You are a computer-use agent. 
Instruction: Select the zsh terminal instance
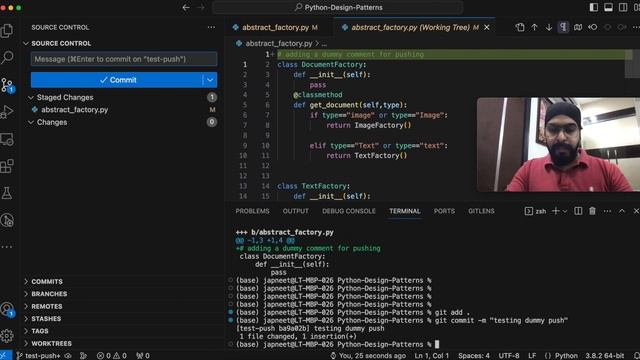[x=536, y=211]
